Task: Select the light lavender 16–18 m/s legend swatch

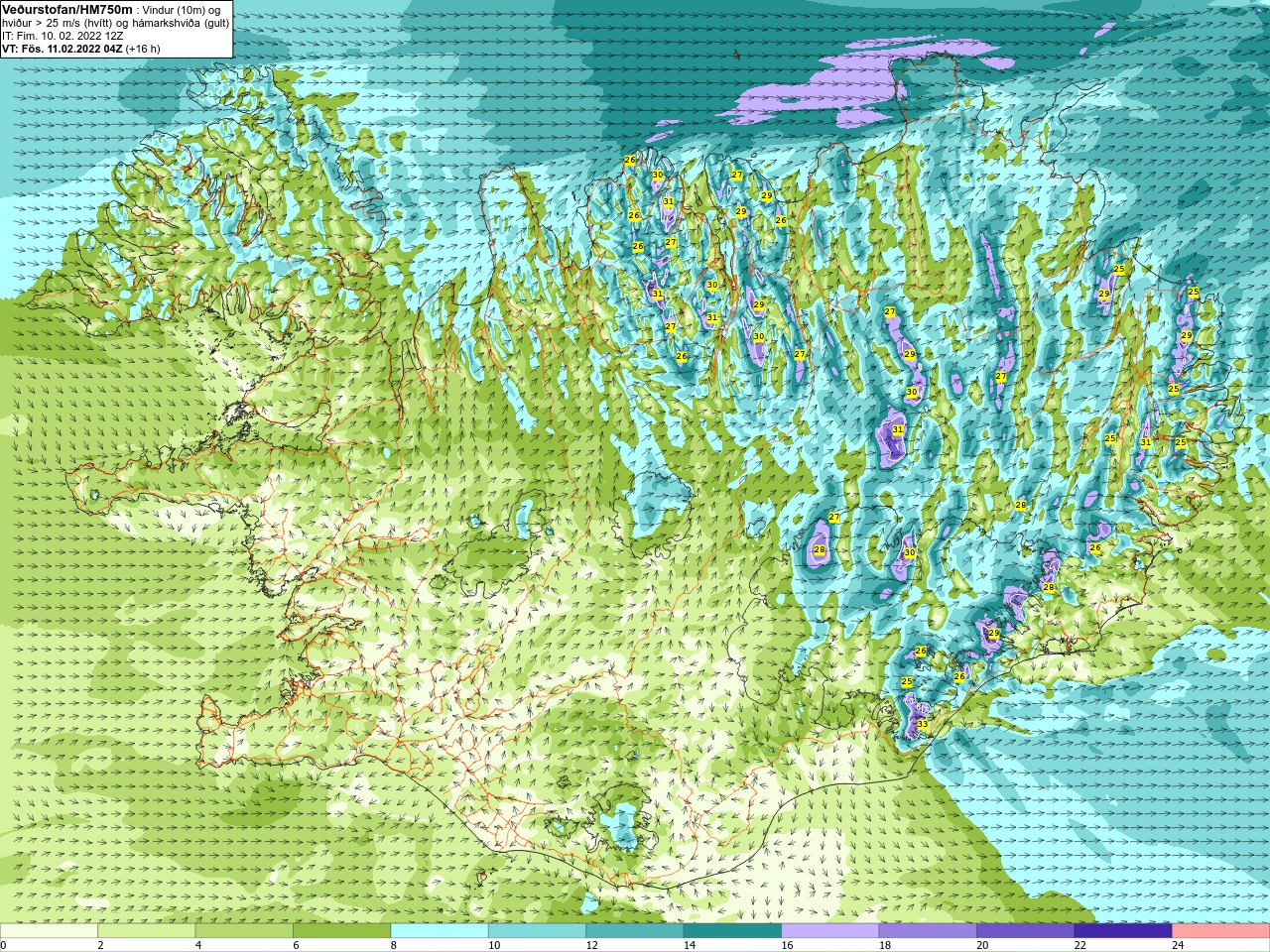Action: click(830, 931)
